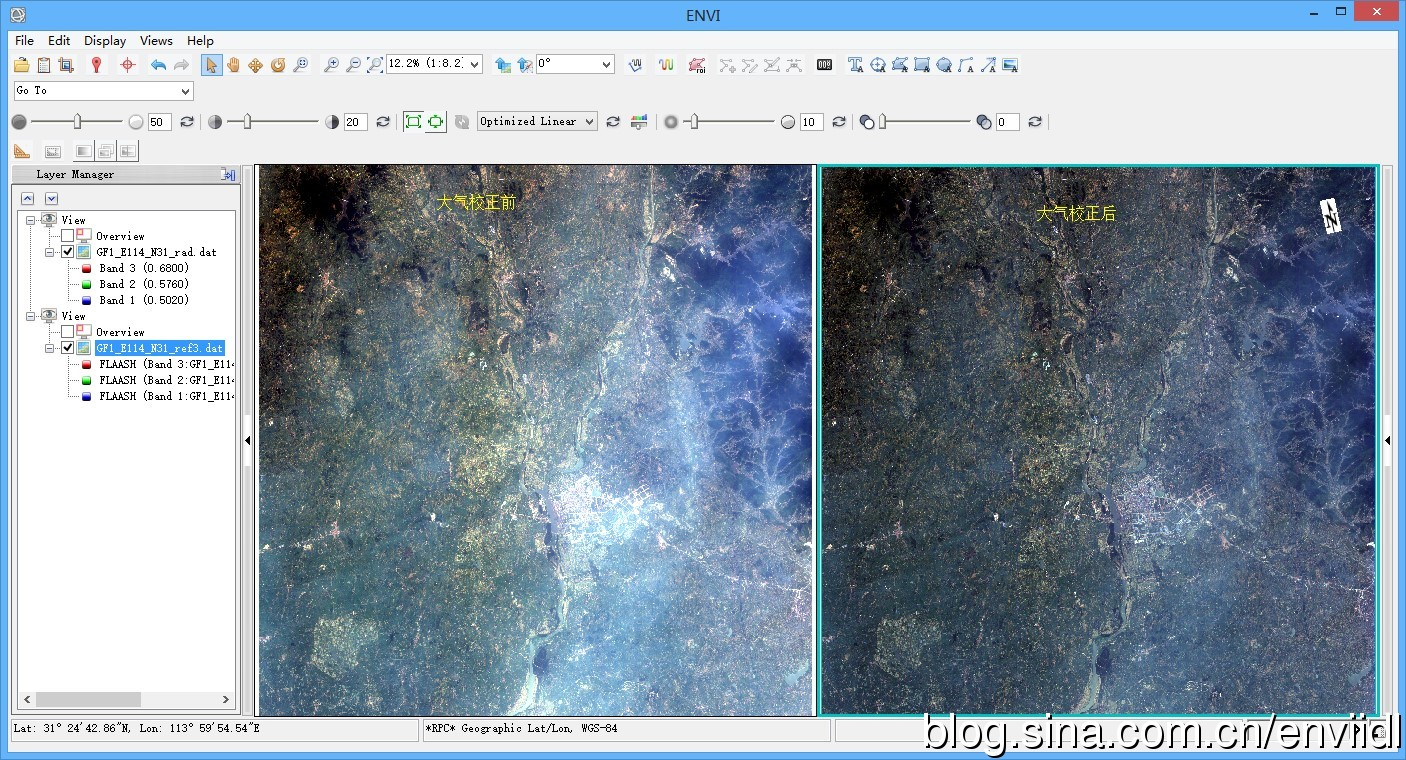This screenshot has height=760, width=1406.
Task: Collapse the Layer Manager panel arrow
Action: pos(248,440)
